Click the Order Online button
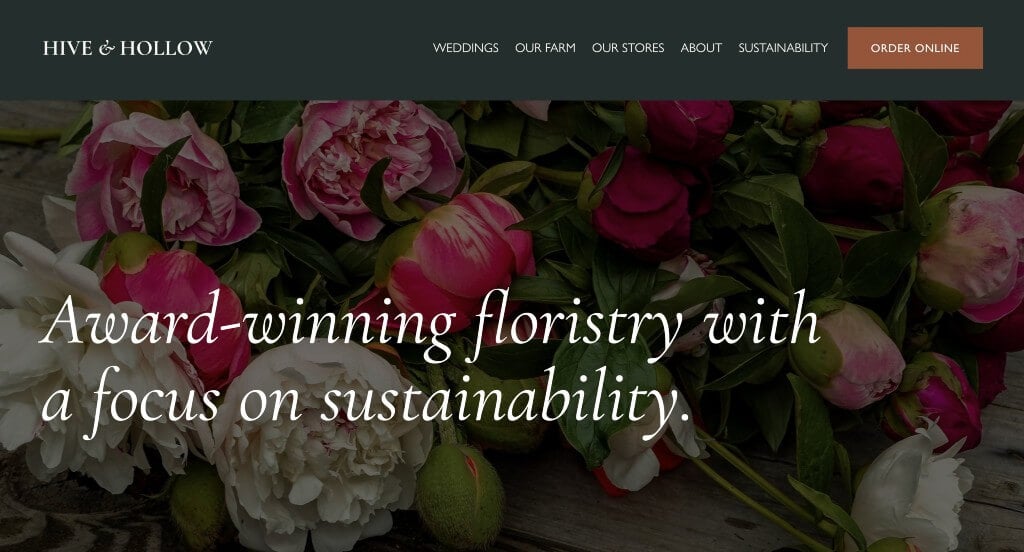The image size is (1024, 552). point(915,48)
